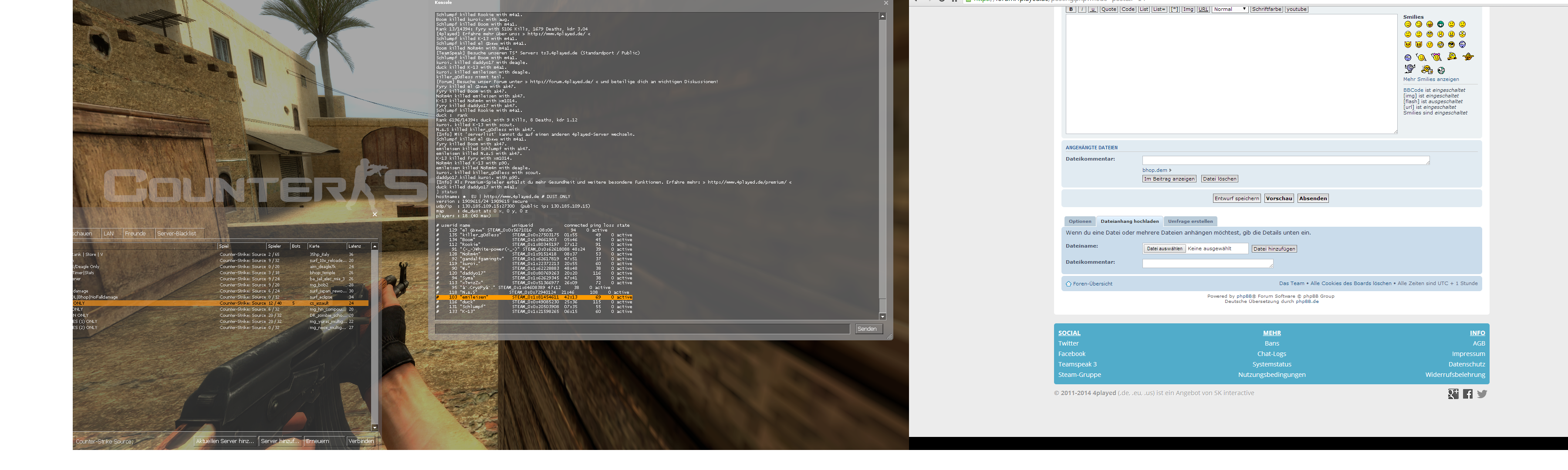Open the Freunde tab in server browser

(139, 234)
